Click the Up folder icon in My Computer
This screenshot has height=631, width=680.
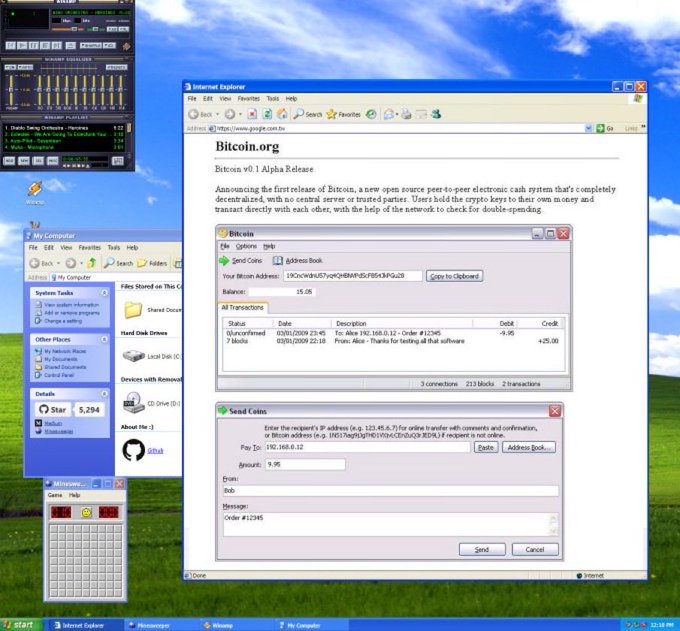(92, 263)
